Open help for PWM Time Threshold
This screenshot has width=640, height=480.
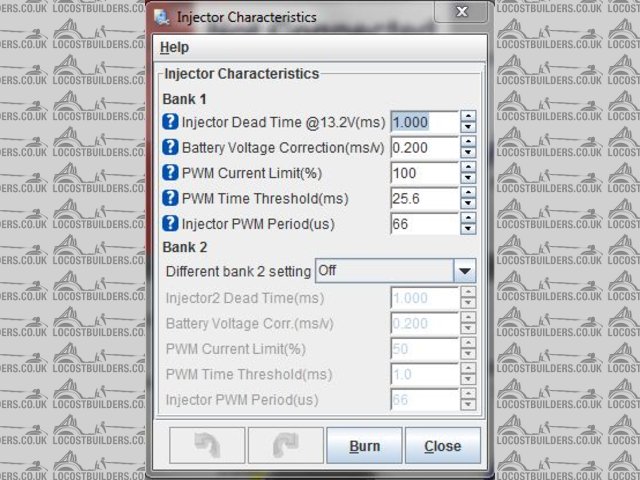pyautogui.click(x=170, y=198)
